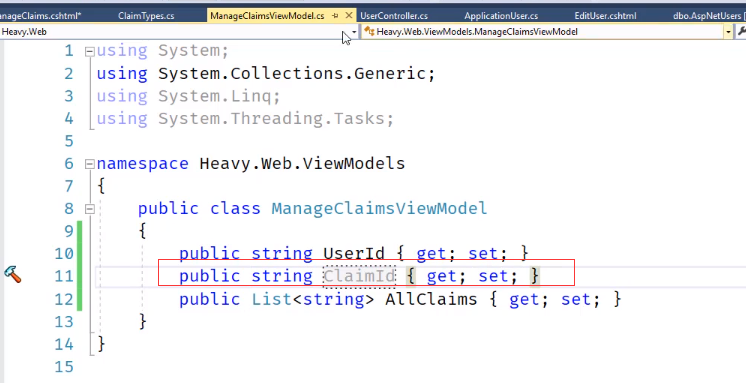Collapse the class block at line 8
746x383 pixels.
(89, 209)
